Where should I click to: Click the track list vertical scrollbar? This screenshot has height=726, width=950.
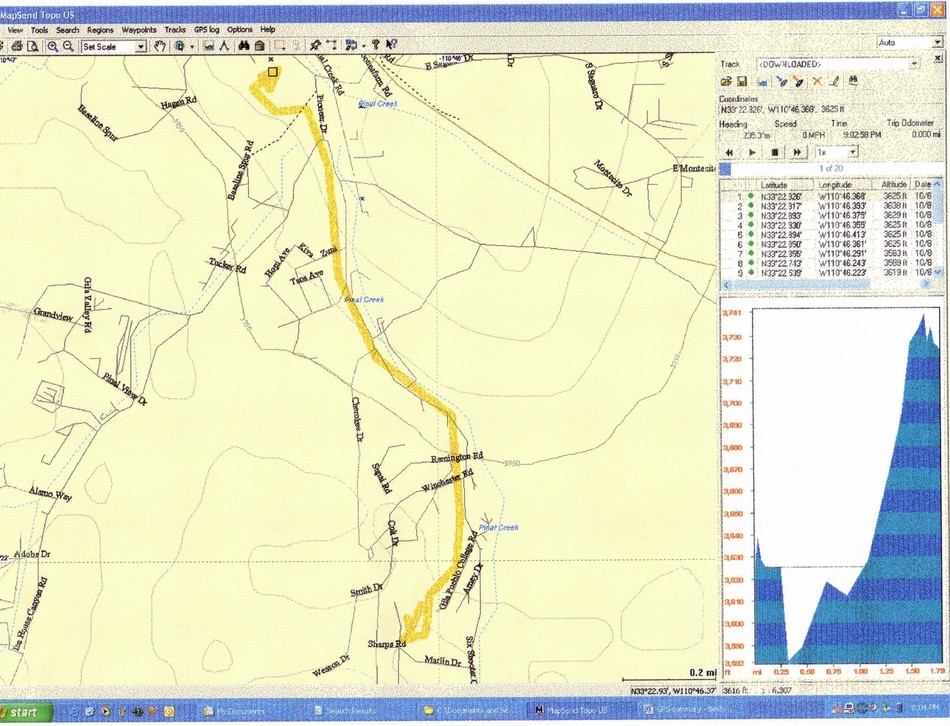point(938,227)
